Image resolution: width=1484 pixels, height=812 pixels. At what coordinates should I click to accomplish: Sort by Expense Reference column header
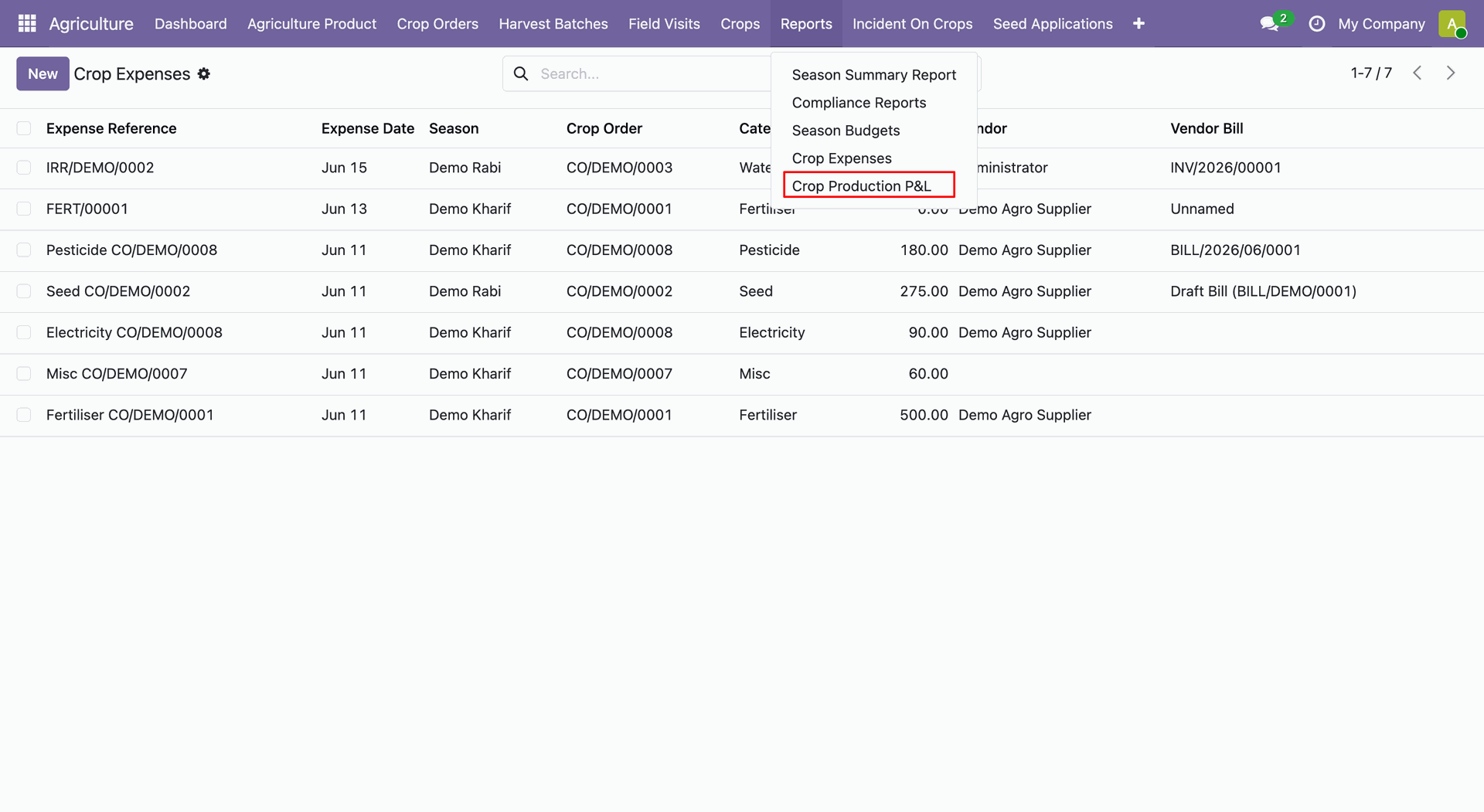tap(111, 128)
